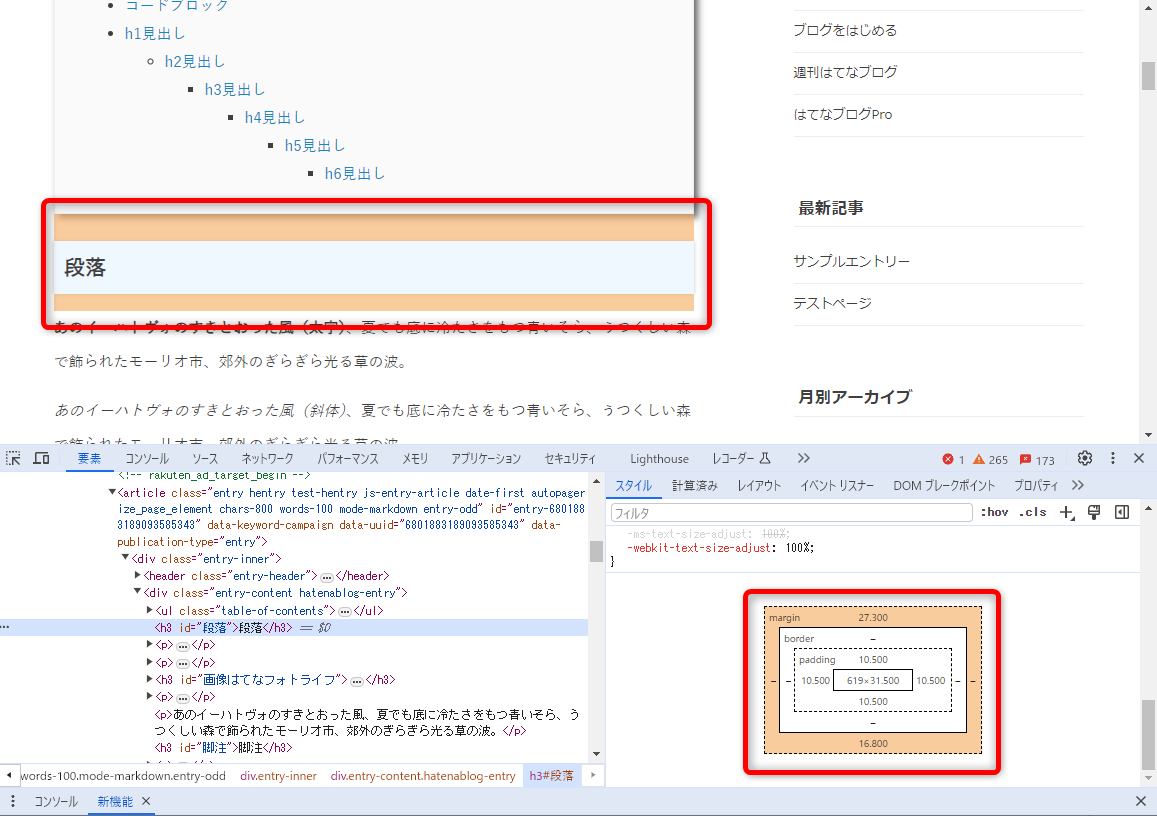
Task: Close the DevTools panel
Action: point(1139,458)
